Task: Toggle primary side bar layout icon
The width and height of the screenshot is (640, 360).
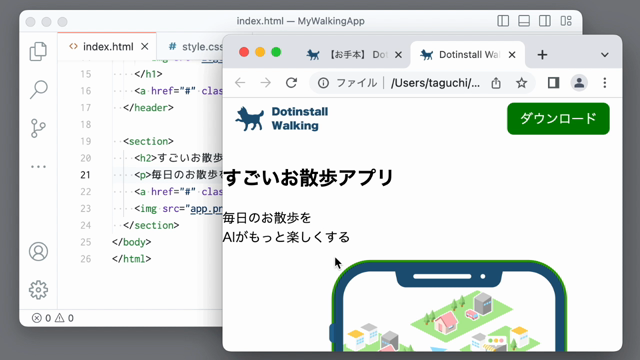Action: 503,21
